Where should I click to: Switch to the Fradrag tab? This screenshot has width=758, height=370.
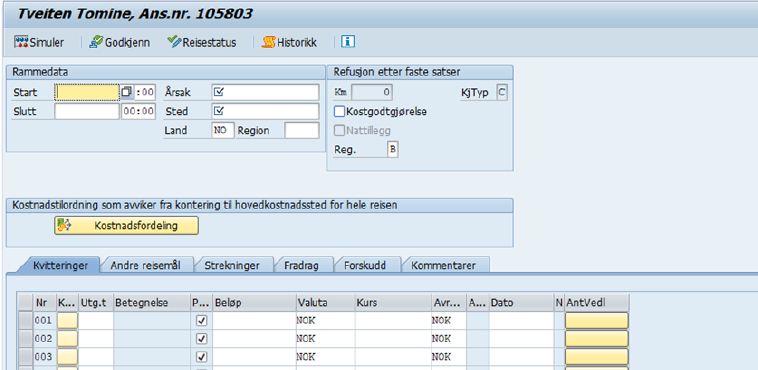(x=301, y=265)
